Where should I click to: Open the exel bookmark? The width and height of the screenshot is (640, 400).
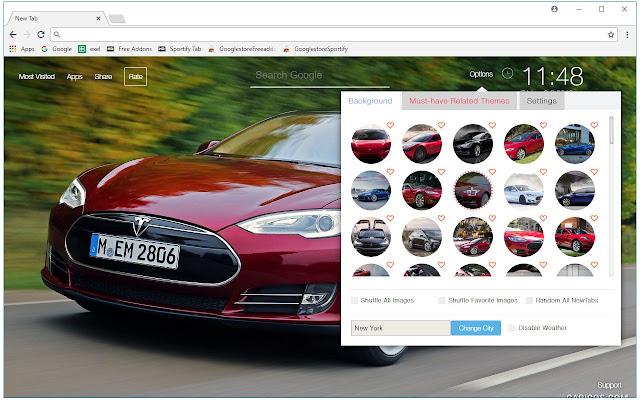coord(89,49)
